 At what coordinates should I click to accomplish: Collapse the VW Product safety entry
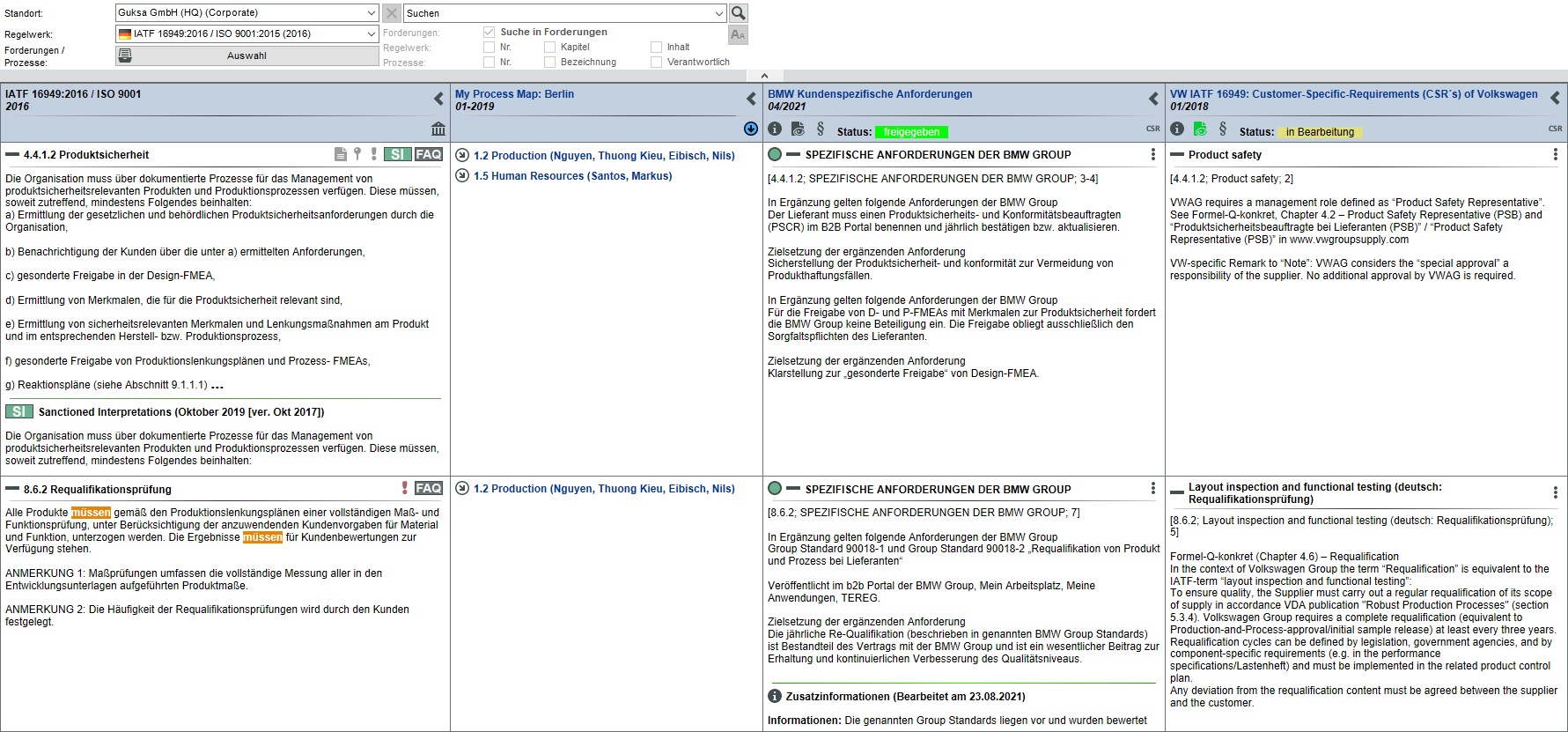tap(1177, 154)
